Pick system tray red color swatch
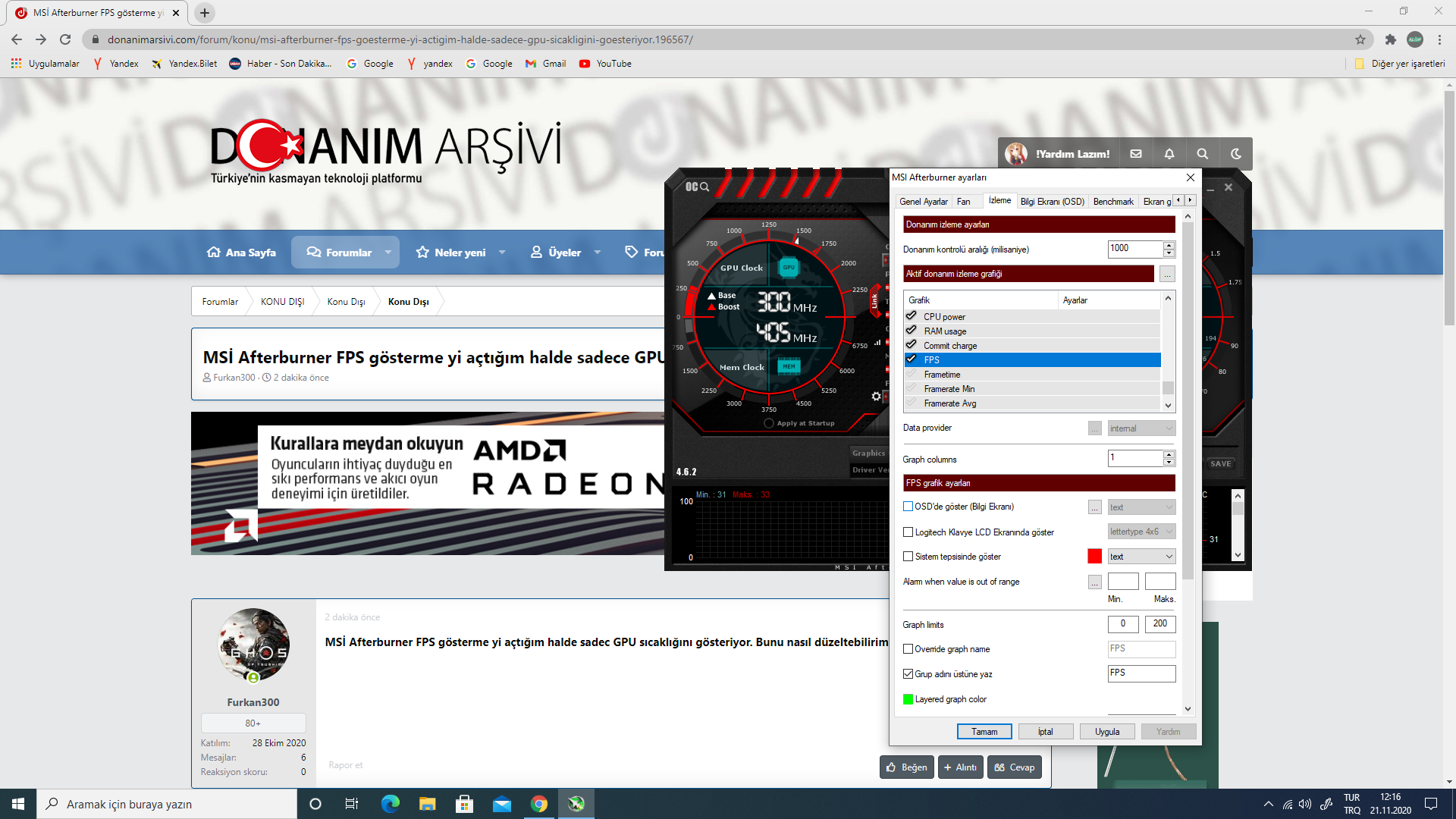 tap(1094, 557)
